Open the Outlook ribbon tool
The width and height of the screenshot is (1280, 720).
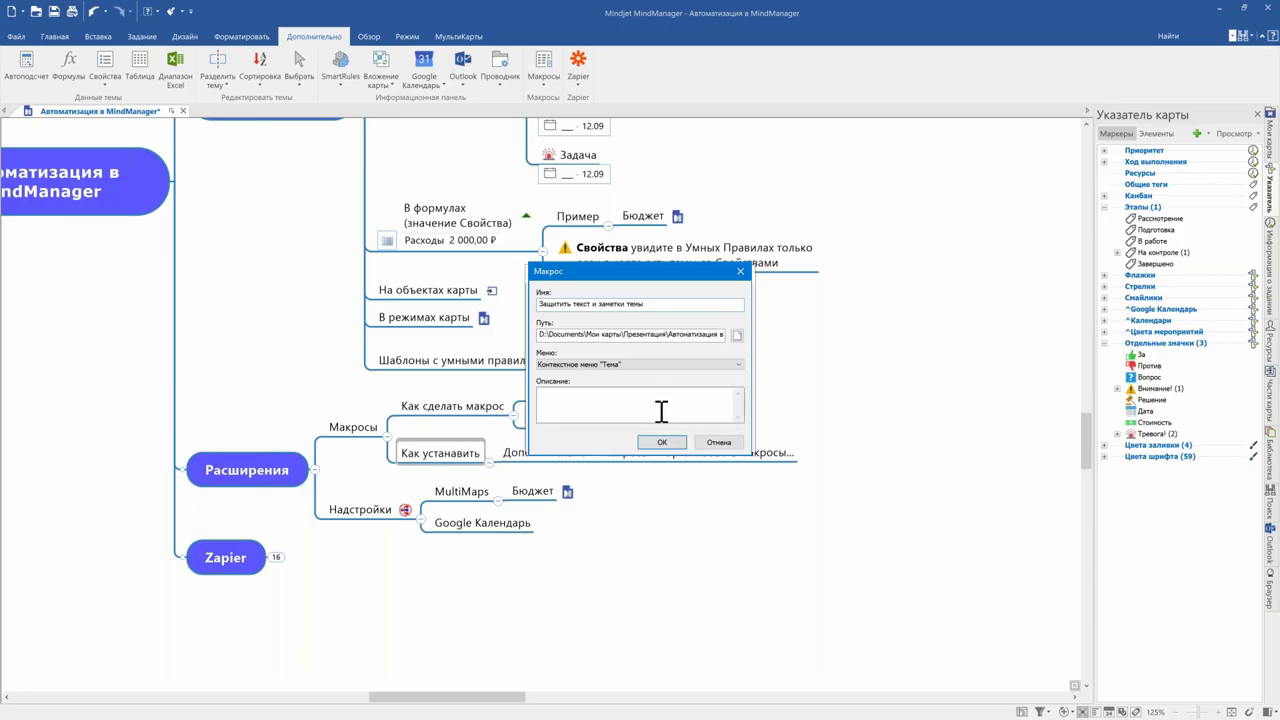[463, 66]
